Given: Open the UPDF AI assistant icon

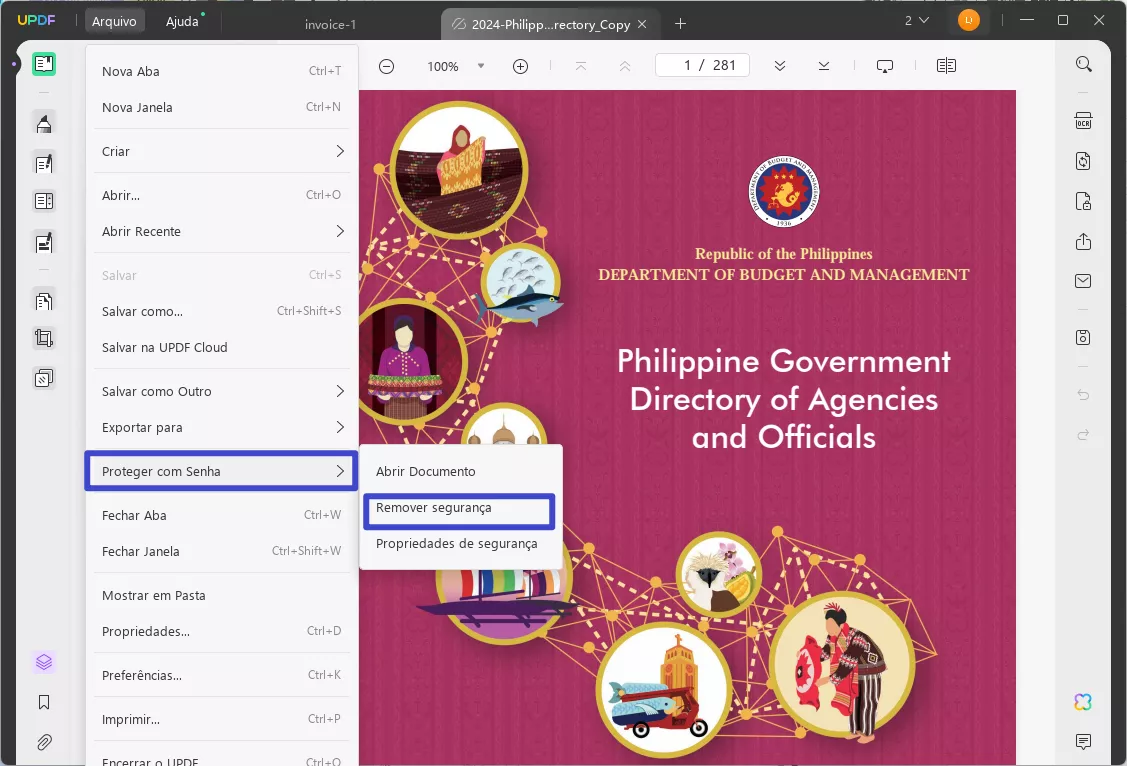Looking at the screenshot, I should coord(1083,702).
